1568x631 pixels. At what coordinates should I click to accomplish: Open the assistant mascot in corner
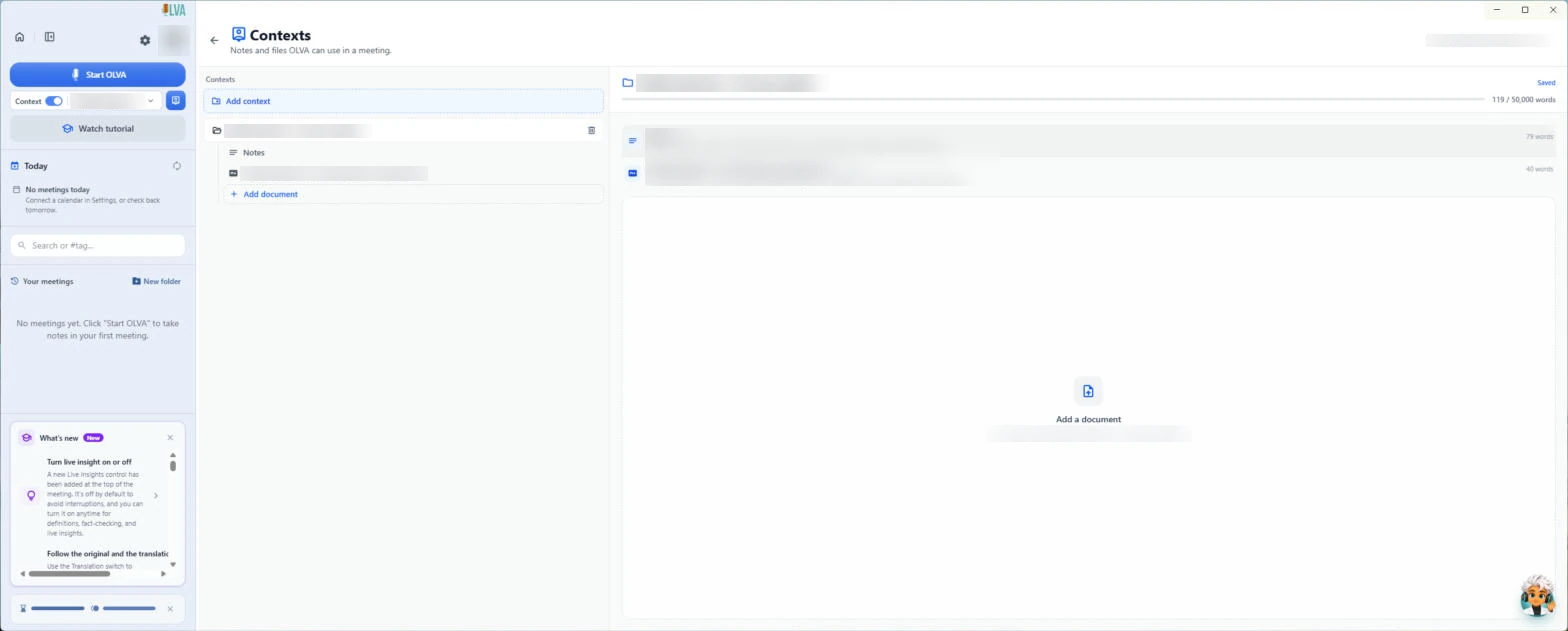[x=1538, y=595]
